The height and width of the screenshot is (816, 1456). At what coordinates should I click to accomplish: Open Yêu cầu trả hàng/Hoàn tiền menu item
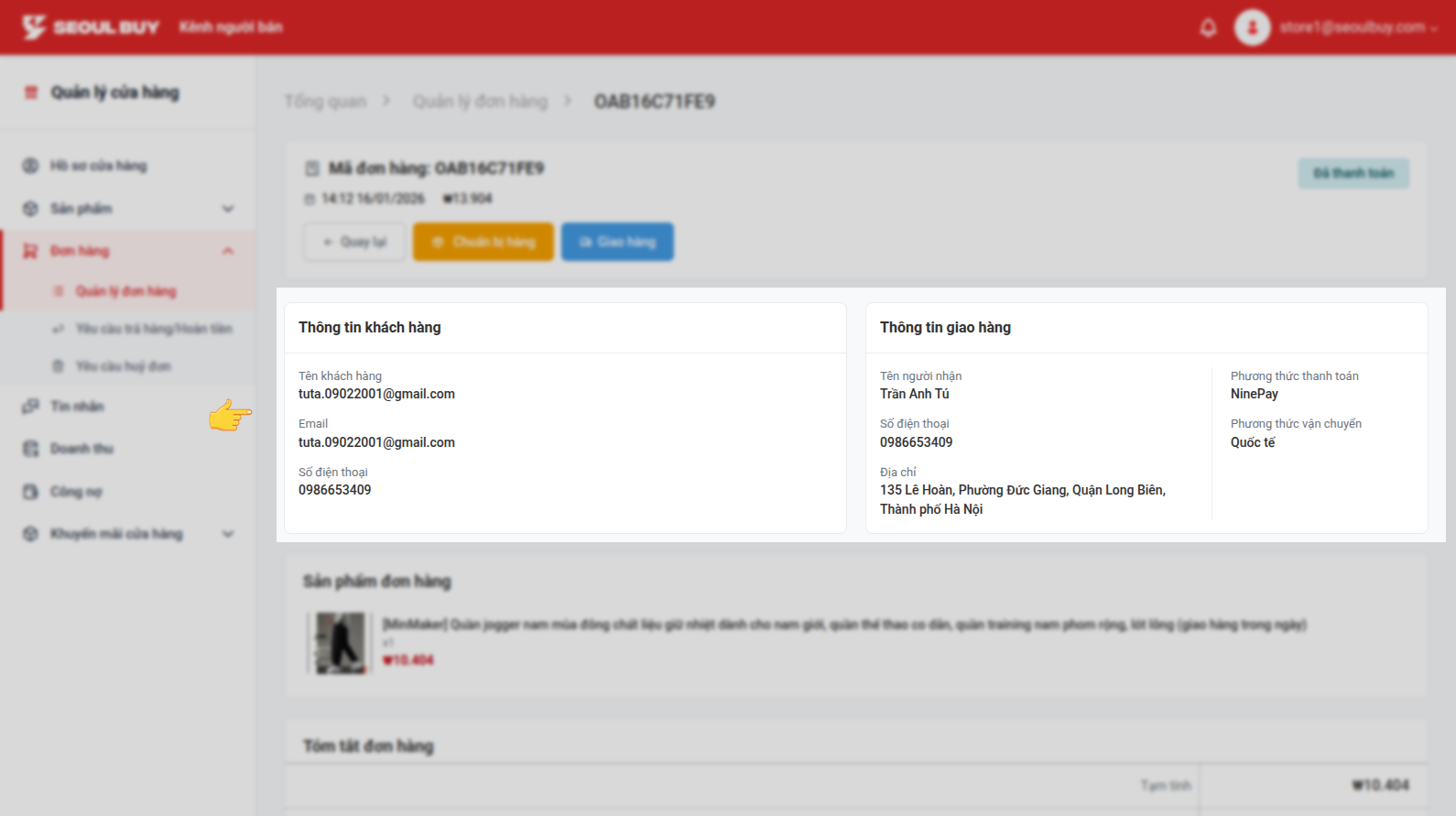pyautogui.click(x=153, y=329)
